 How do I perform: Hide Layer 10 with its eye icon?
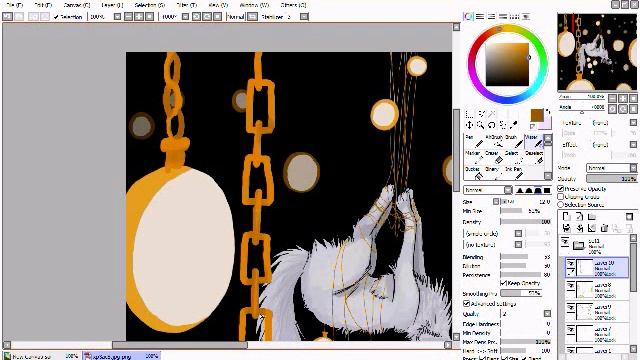pos(571,263)
